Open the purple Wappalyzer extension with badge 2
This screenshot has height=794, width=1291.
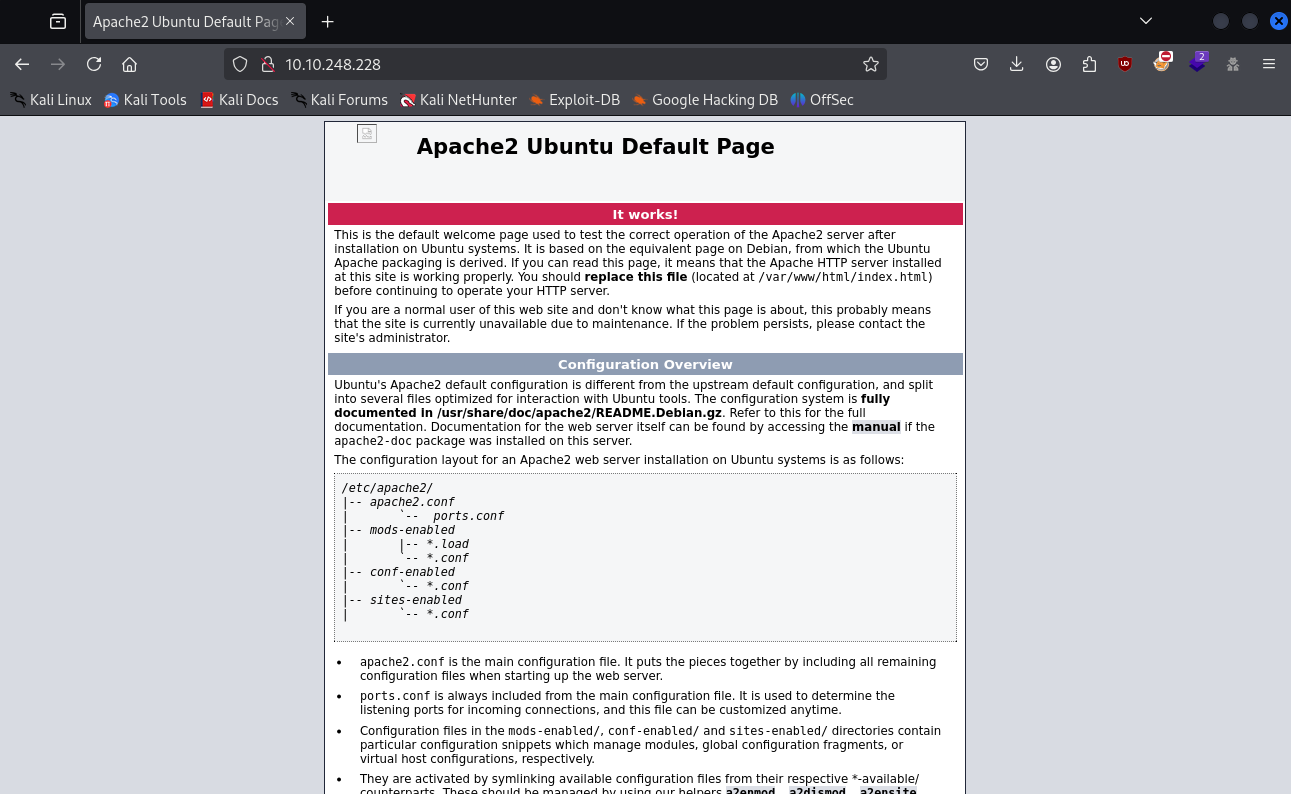tap(1198, 62)
